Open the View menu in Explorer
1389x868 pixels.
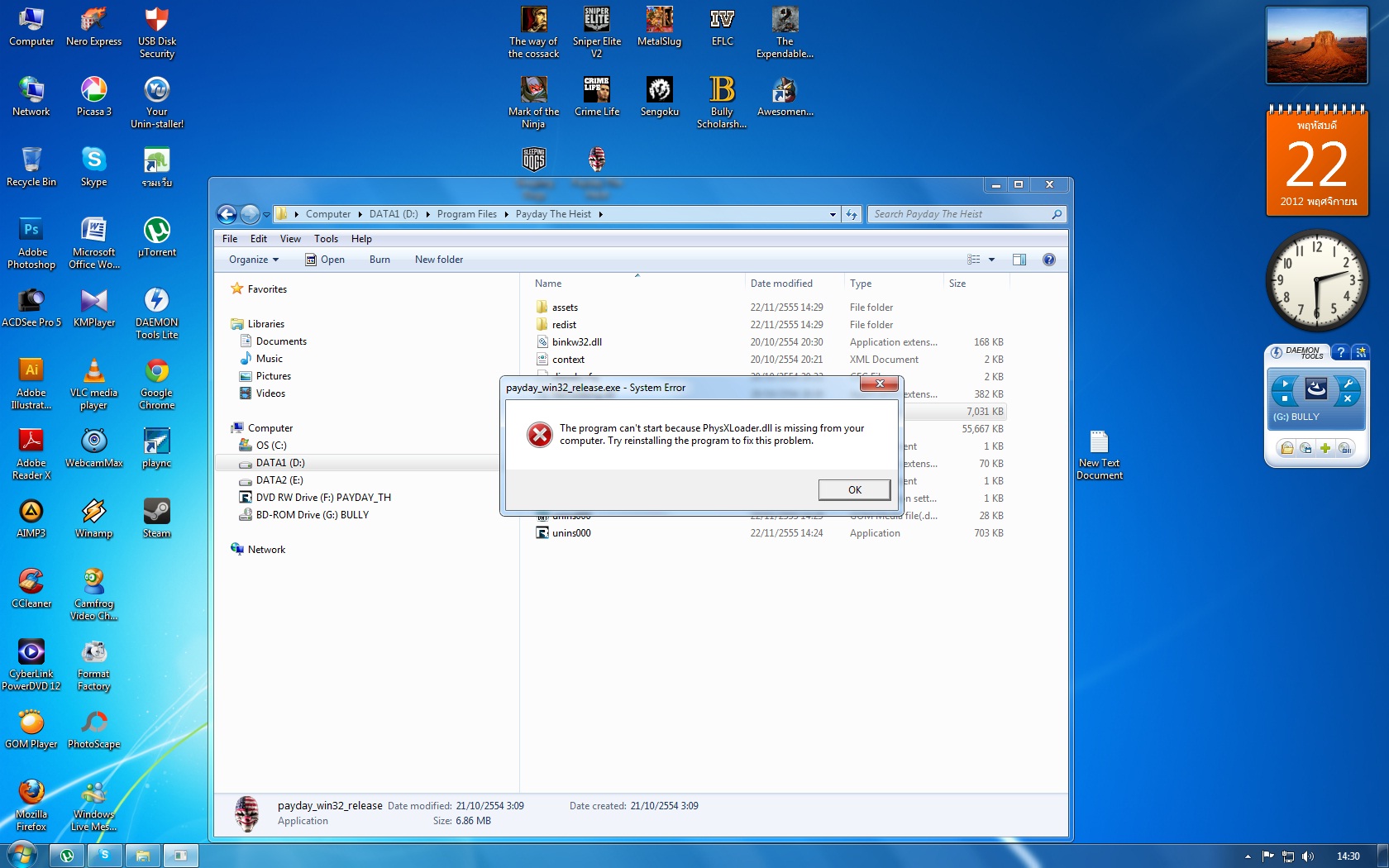[290, 239]
